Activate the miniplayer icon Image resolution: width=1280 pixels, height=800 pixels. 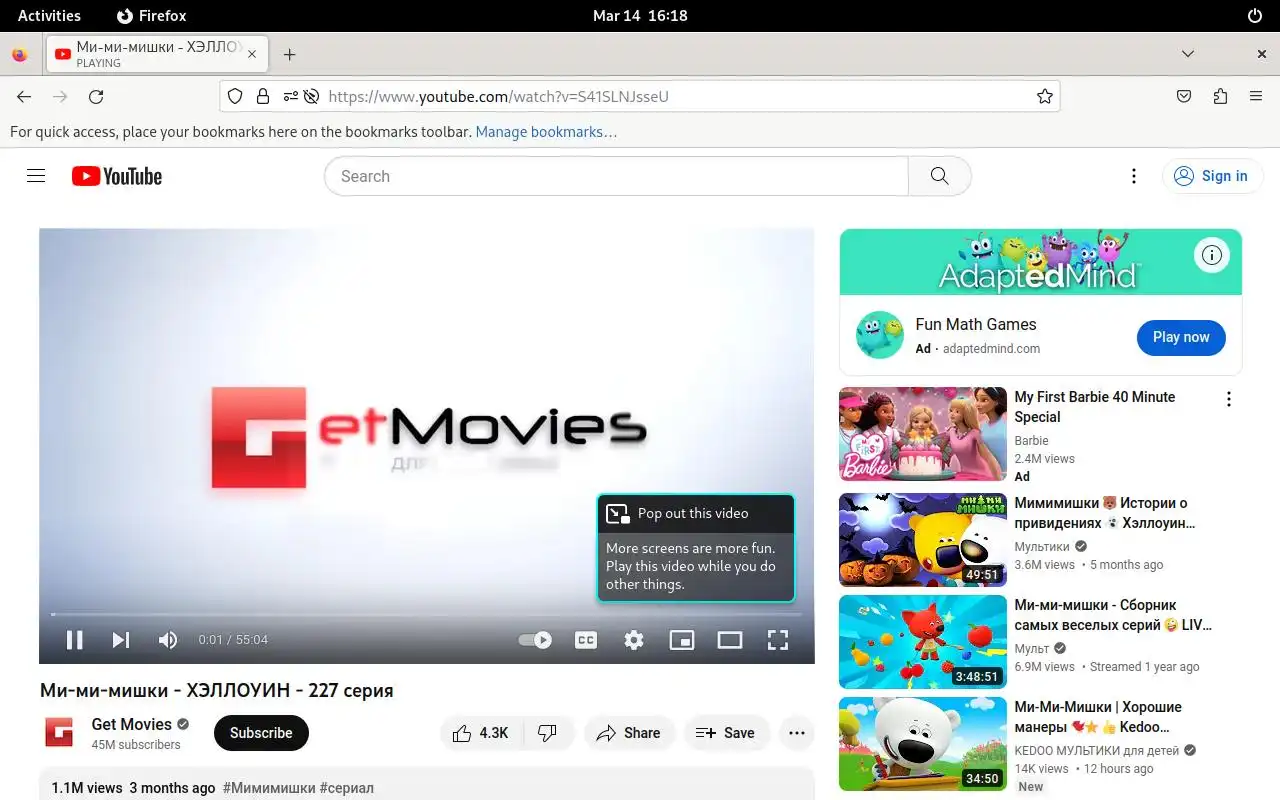(x=682, y=640)
